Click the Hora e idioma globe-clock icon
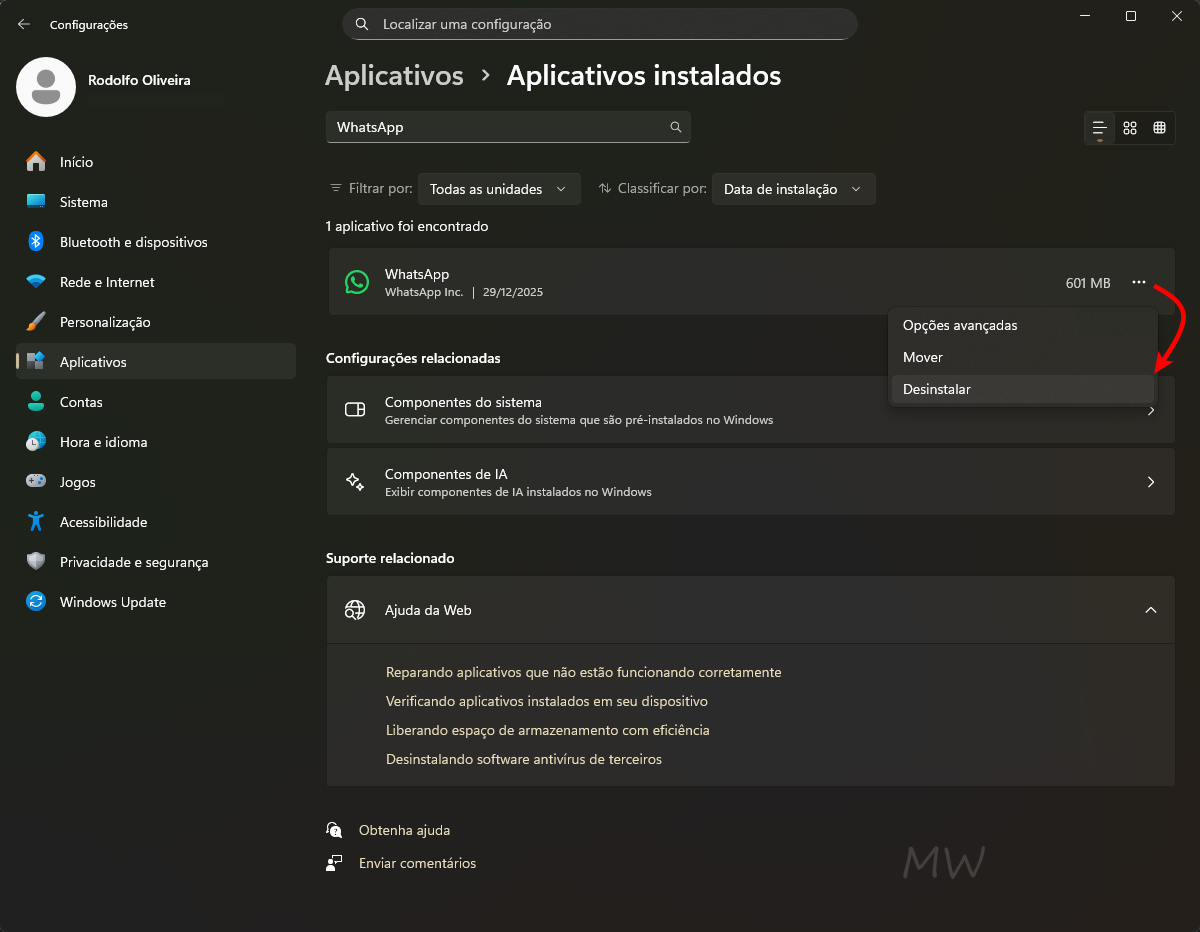Screen dimensions: 1200x932 click(x=36, y=442)
